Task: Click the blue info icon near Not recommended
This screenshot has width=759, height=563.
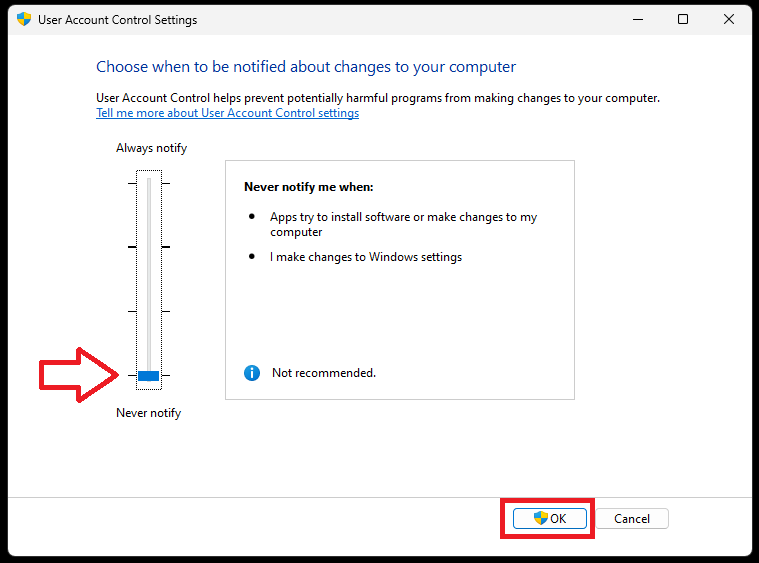Action: pyautogui.click(x=252, y=373)
